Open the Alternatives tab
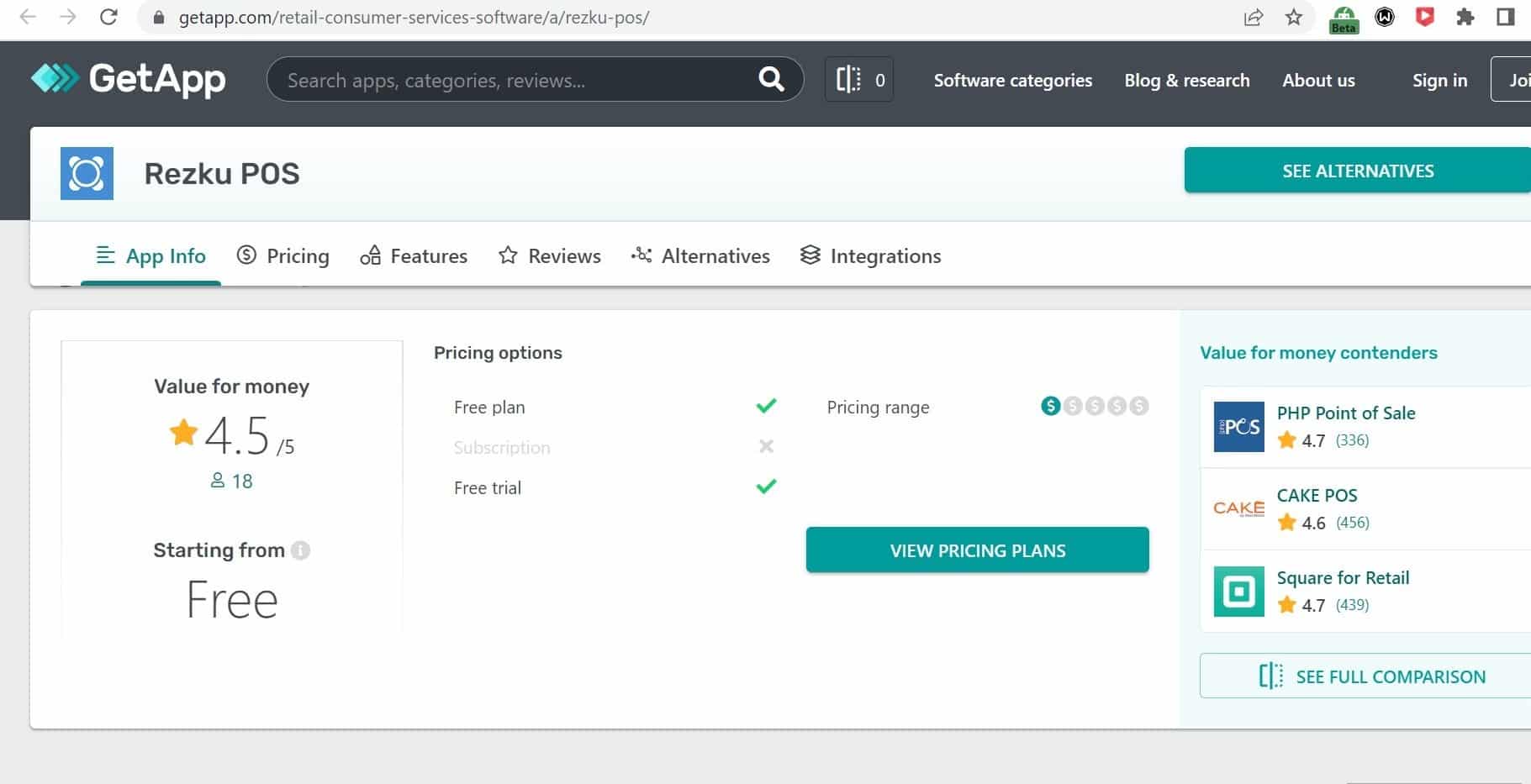 tap(700, 255)
